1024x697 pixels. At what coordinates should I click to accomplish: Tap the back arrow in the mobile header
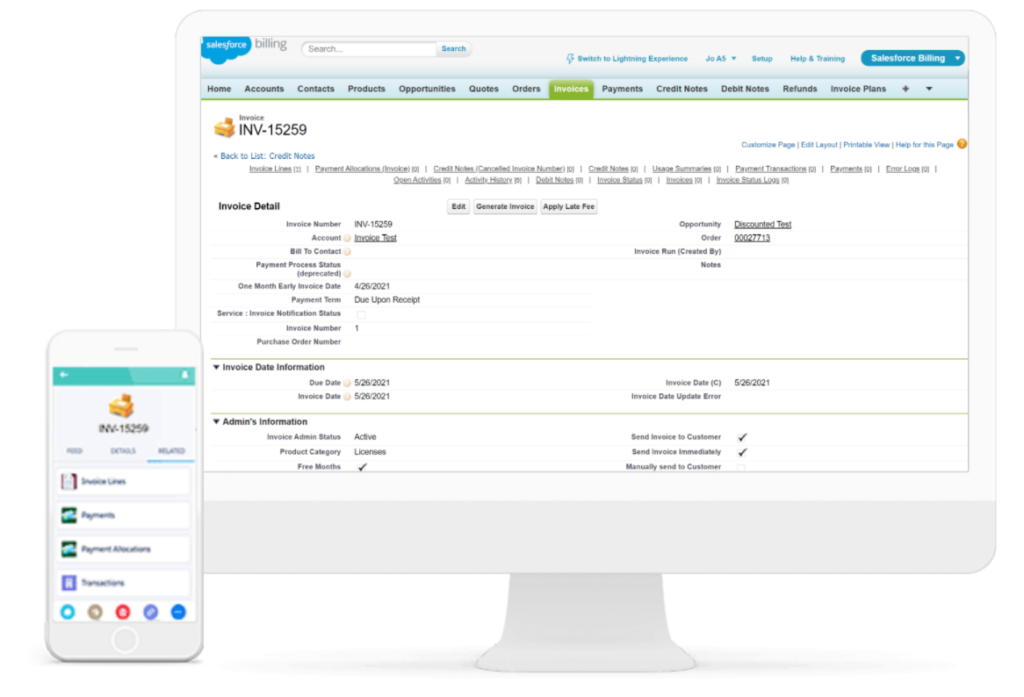point(64,373)
